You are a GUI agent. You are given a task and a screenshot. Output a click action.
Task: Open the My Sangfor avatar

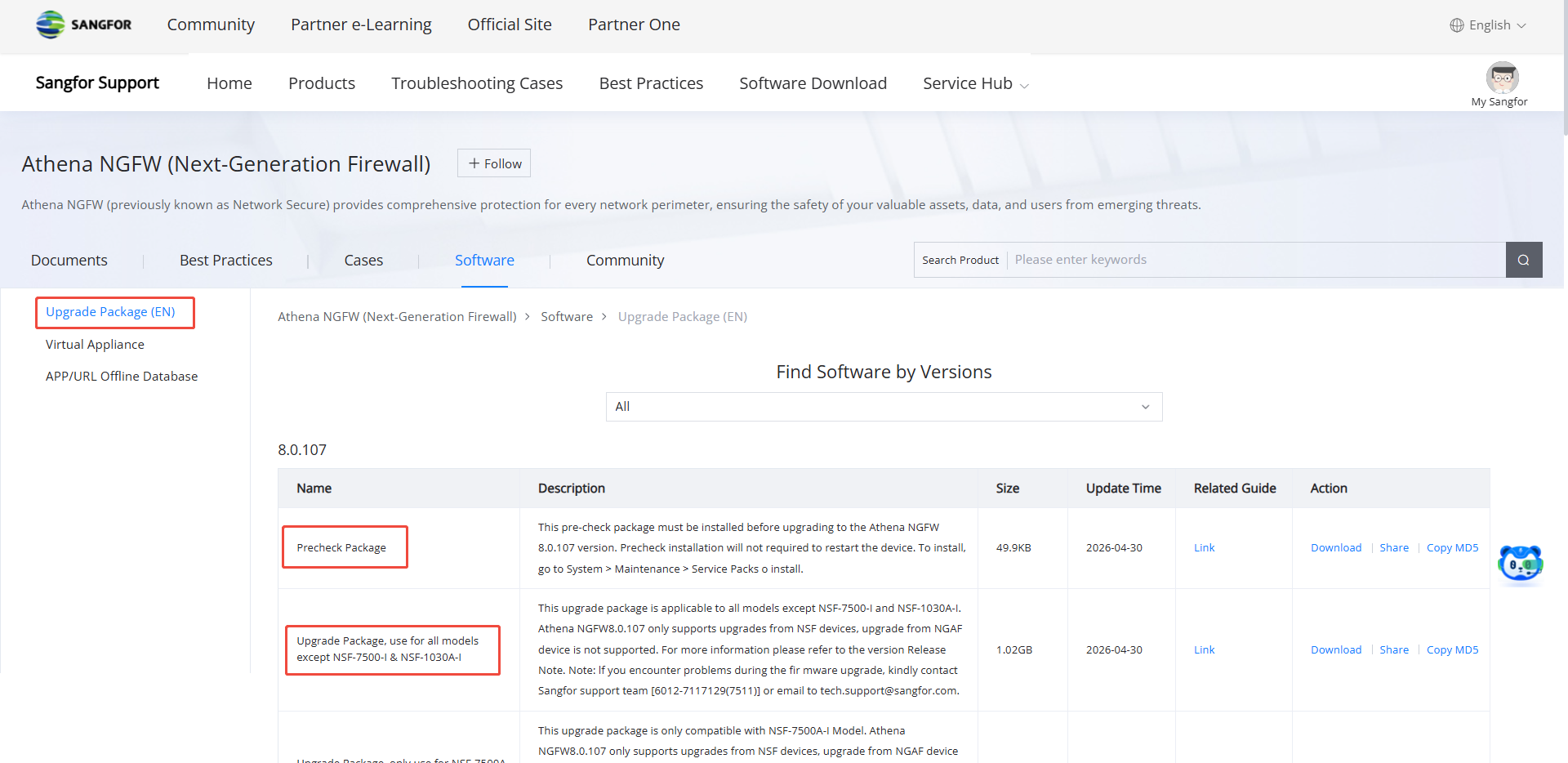coord(1502,78)
